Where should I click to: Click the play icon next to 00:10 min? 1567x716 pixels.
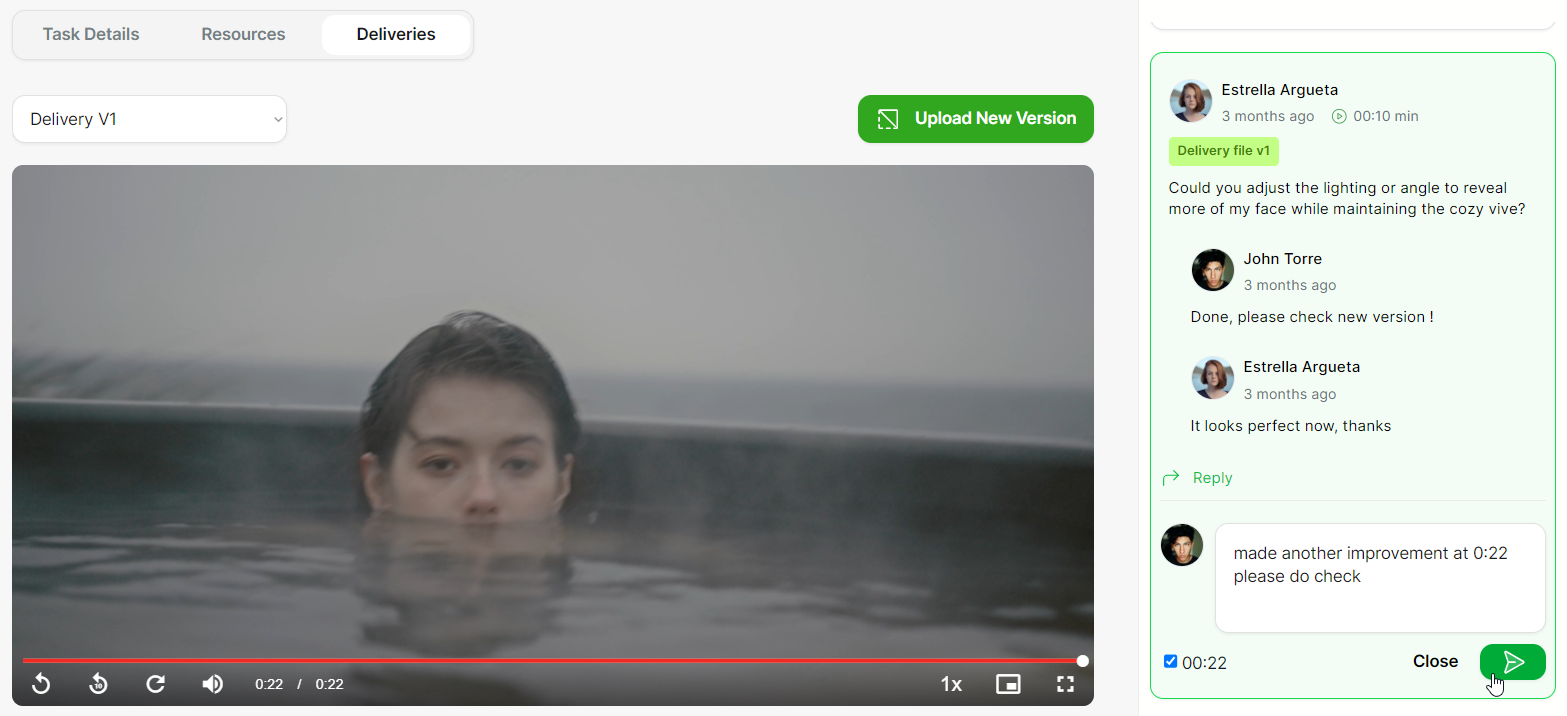coord(1339,116)
